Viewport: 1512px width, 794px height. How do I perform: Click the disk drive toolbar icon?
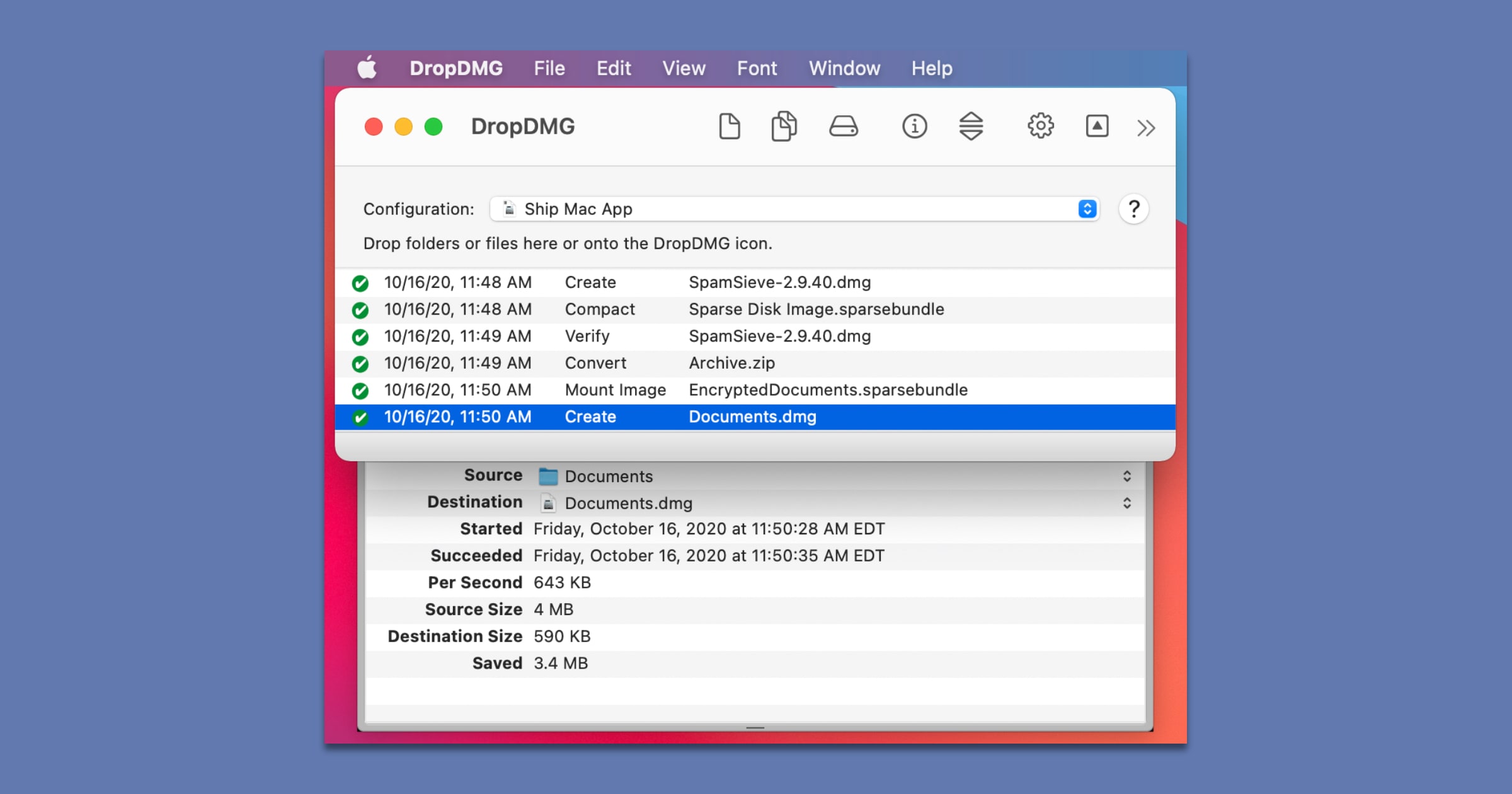click(843, 127)
